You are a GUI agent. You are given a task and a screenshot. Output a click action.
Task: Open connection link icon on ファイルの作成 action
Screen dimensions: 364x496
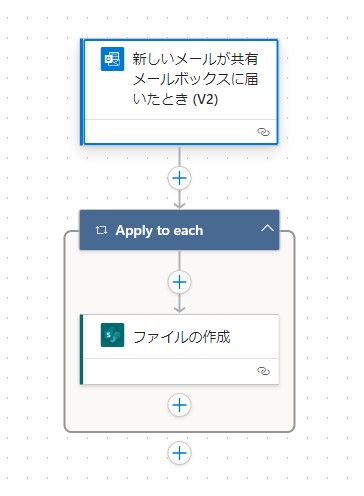coord(263,371)
